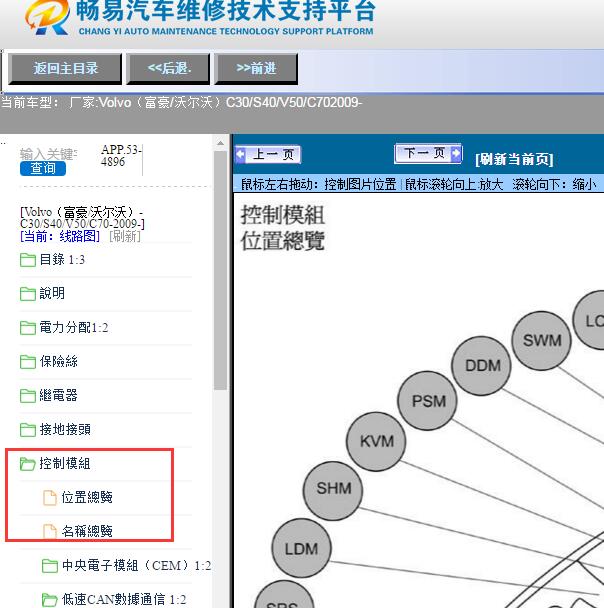This screenshot has width=604, height=608.
Task: Click the page icon beside 位置總覽
Action: pyautogui.click(x=50, y=498)
